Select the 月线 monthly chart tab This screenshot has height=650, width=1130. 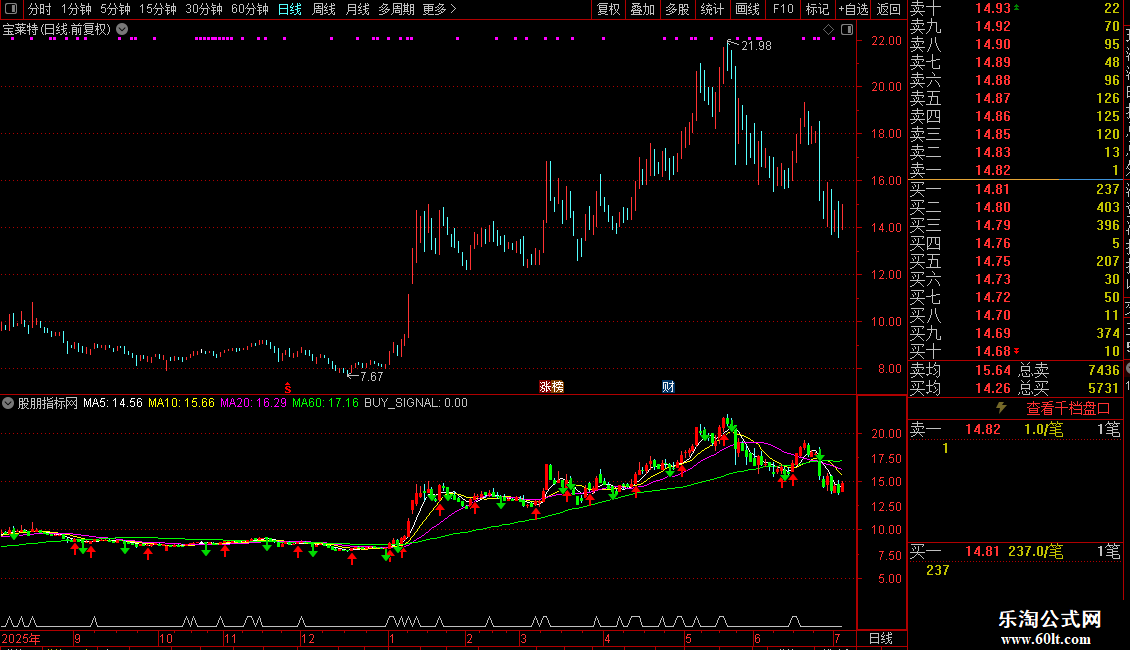click(x=357, y=9)
